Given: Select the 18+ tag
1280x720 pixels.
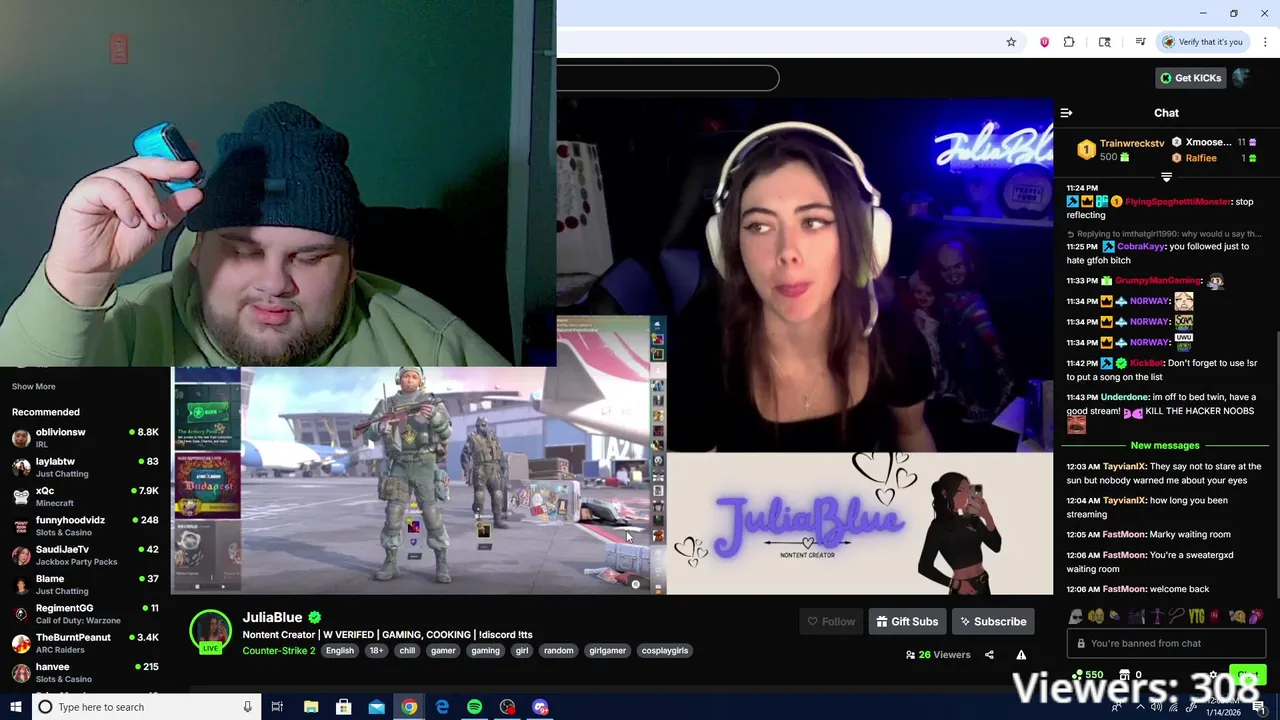Looking at the screenshot, I should pos(376,651).
